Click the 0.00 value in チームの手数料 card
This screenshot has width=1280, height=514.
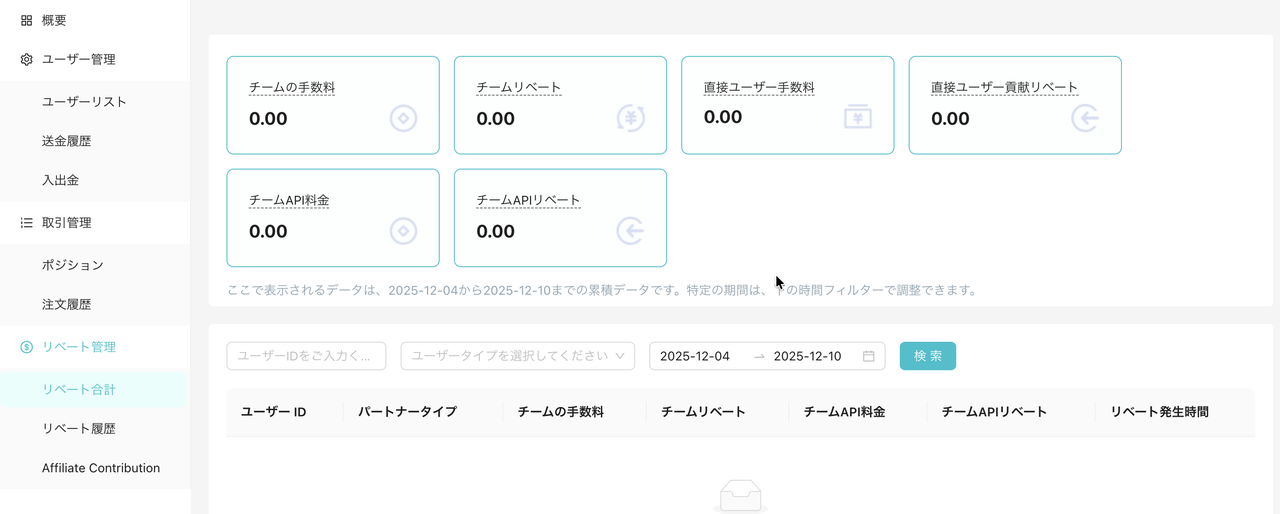(x=268, y=119)
